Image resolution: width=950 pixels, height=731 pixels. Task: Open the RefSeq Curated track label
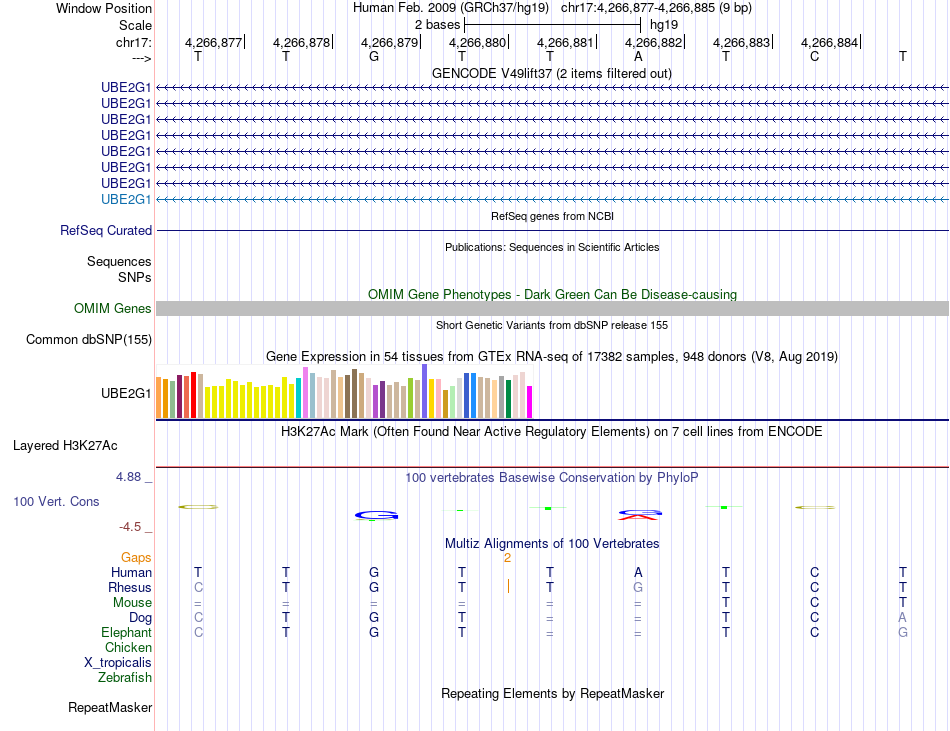pos(106,231)
